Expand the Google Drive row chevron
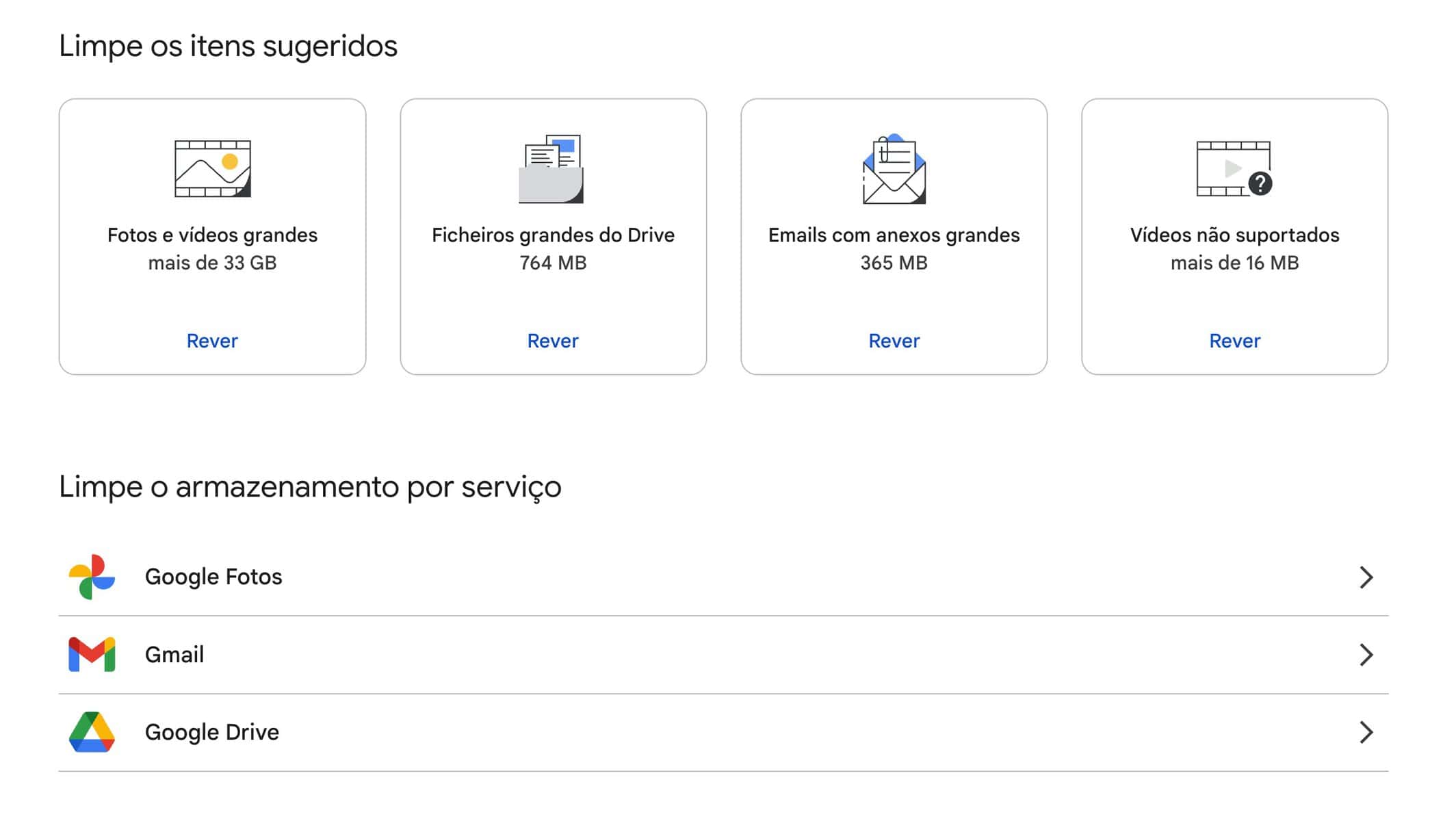Screen dimensions: 1456x821 tap(1366, 732)
